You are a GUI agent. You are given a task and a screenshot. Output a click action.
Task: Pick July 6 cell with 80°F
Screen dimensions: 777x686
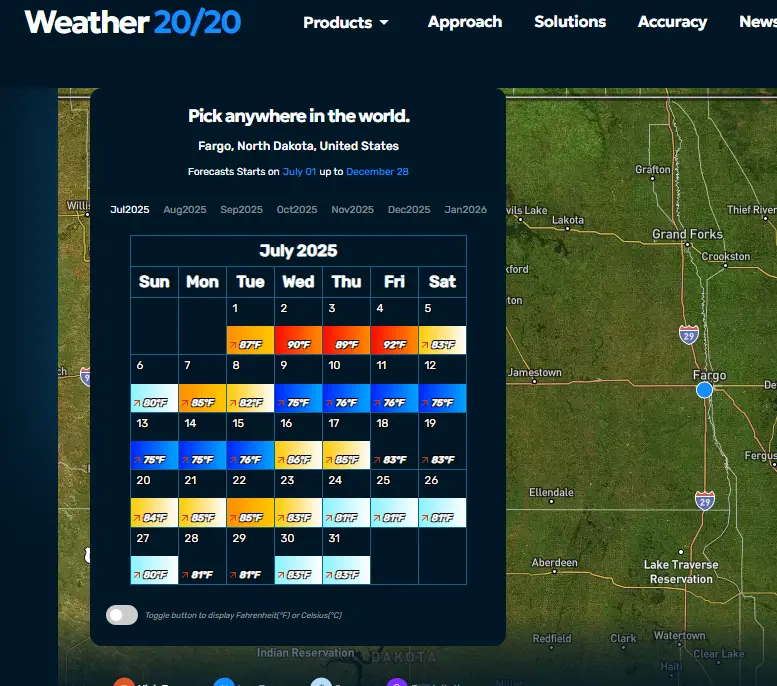click(x=154, y=384)
